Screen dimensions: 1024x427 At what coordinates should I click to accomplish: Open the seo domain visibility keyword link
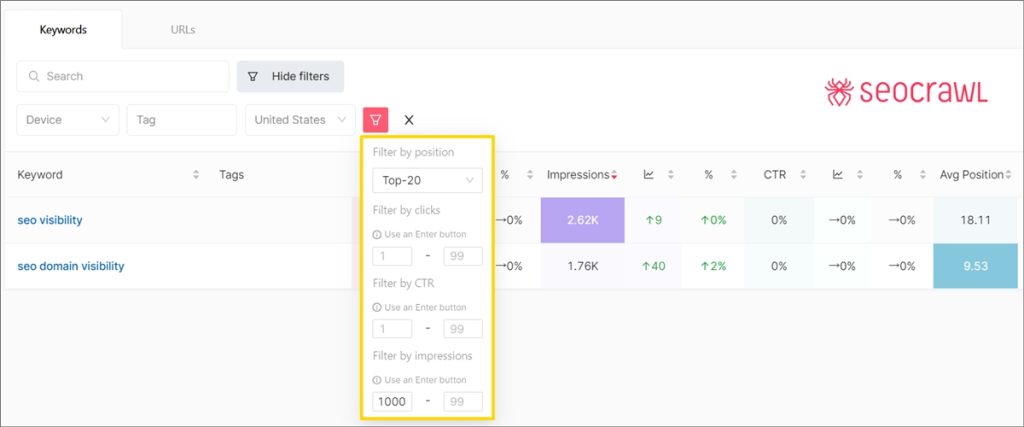click(x=71, y=266)
